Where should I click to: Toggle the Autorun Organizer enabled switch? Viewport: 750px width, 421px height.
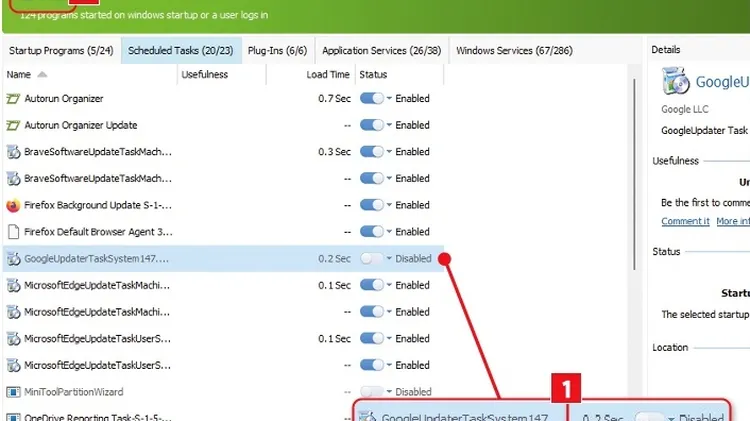click(x=371, y=99)
